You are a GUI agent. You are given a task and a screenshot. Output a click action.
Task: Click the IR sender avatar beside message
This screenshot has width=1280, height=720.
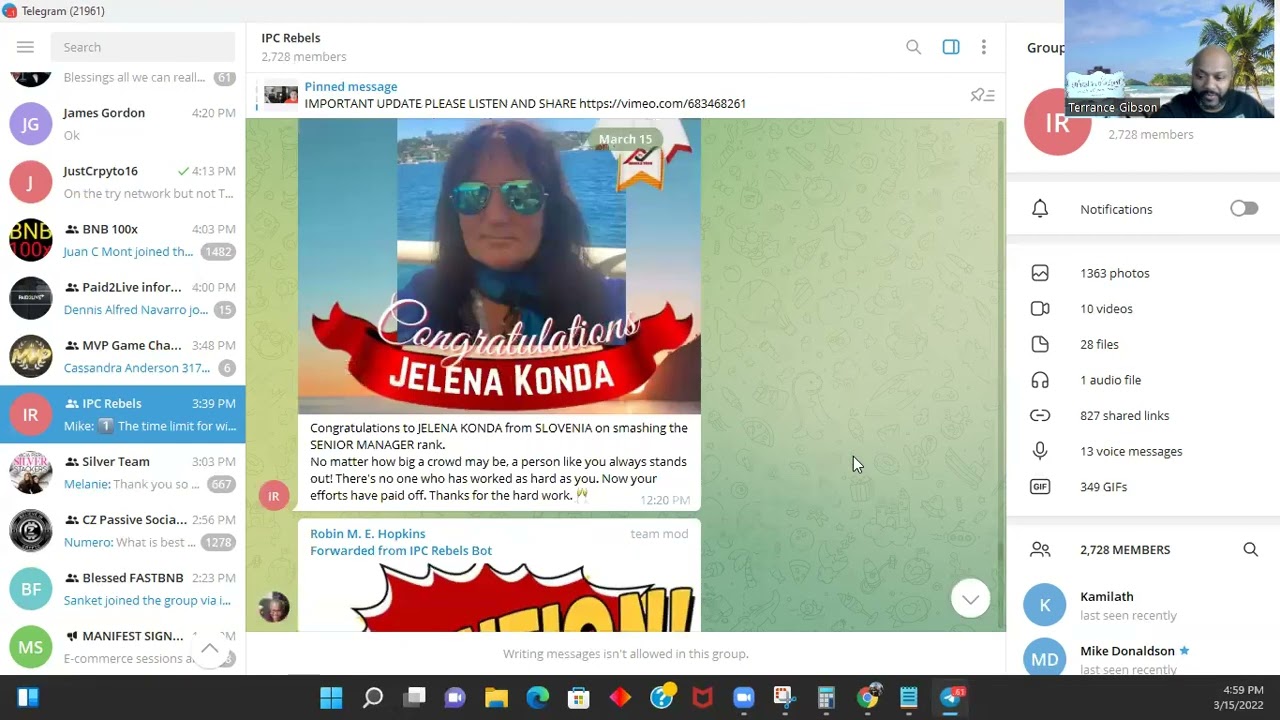coord(274,496)
